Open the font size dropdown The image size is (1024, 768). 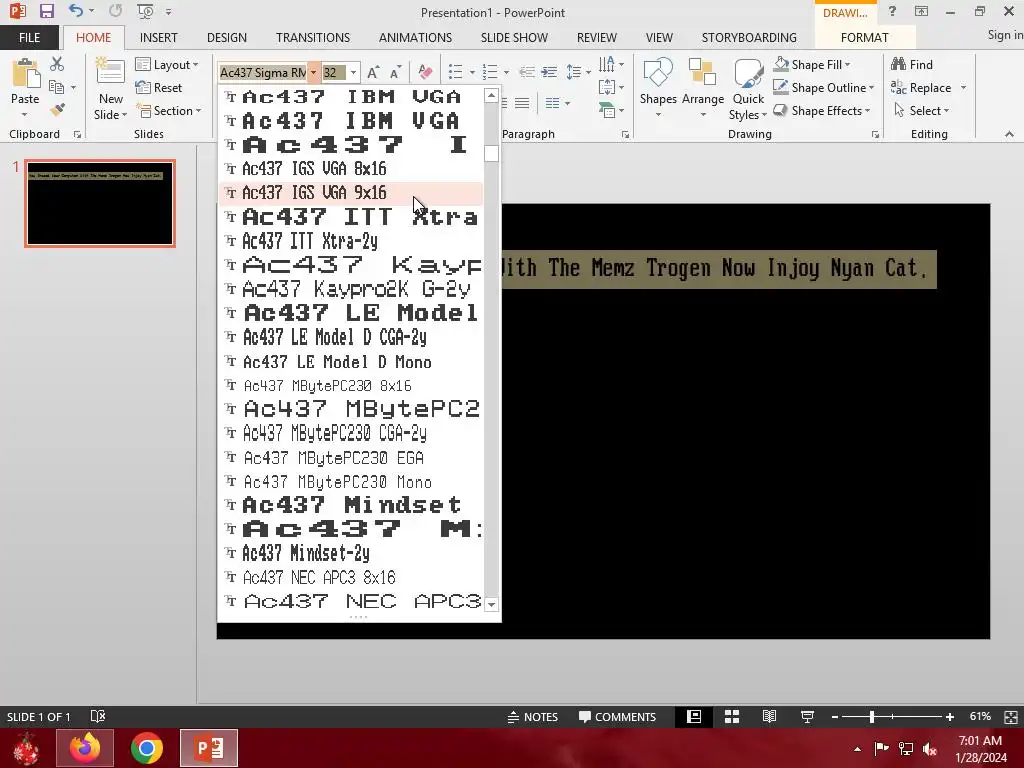click(353, 72)
